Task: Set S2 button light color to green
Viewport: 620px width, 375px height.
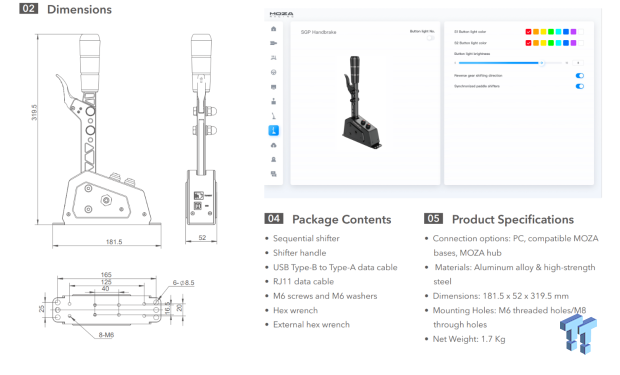Action: [x=551, y=43]
